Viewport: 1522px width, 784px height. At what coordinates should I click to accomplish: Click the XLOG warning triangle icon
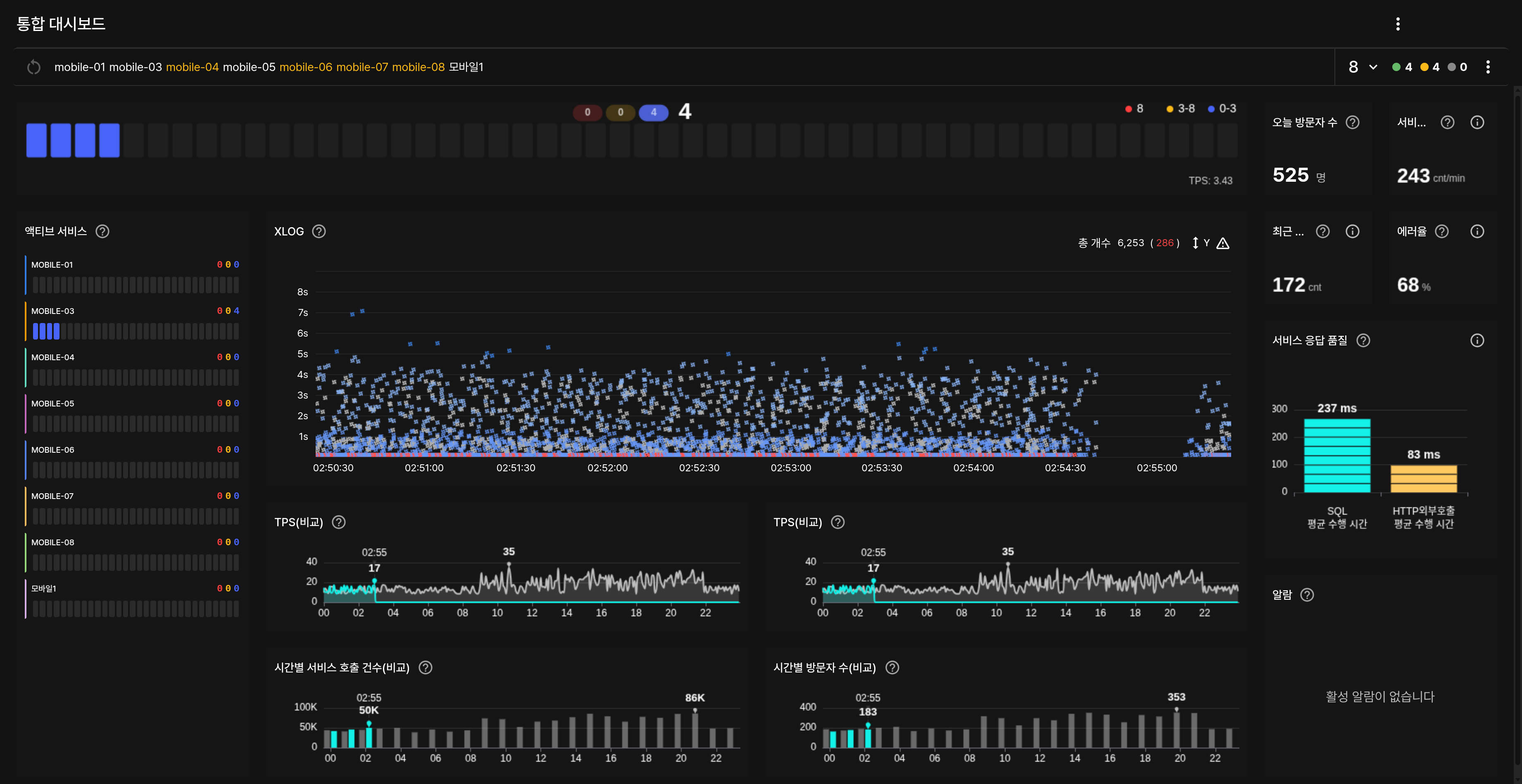coord(1223,243)
